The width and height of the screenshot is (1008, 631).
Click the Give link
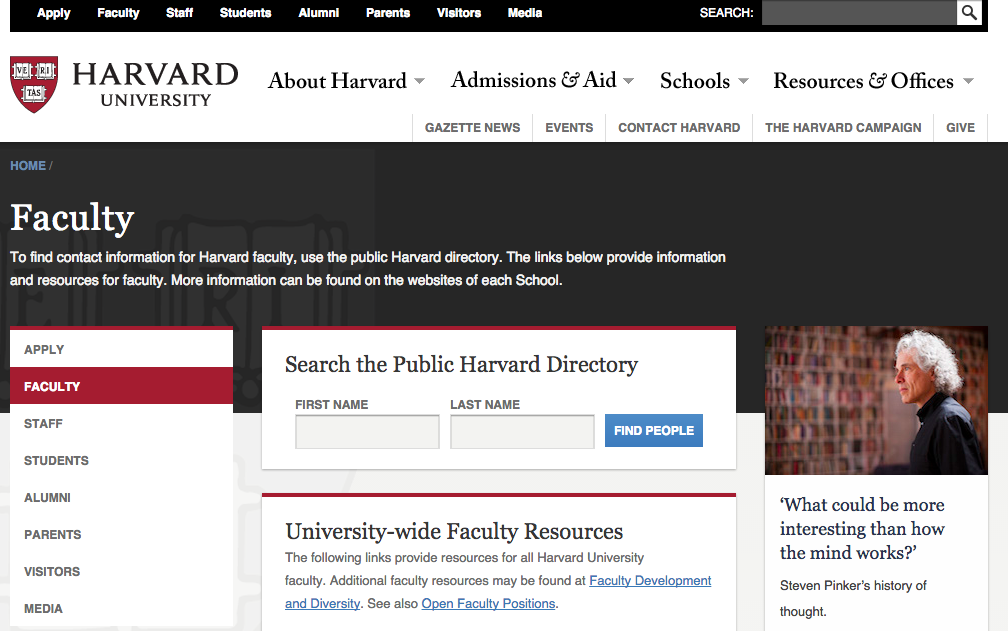tap(960, 128)
